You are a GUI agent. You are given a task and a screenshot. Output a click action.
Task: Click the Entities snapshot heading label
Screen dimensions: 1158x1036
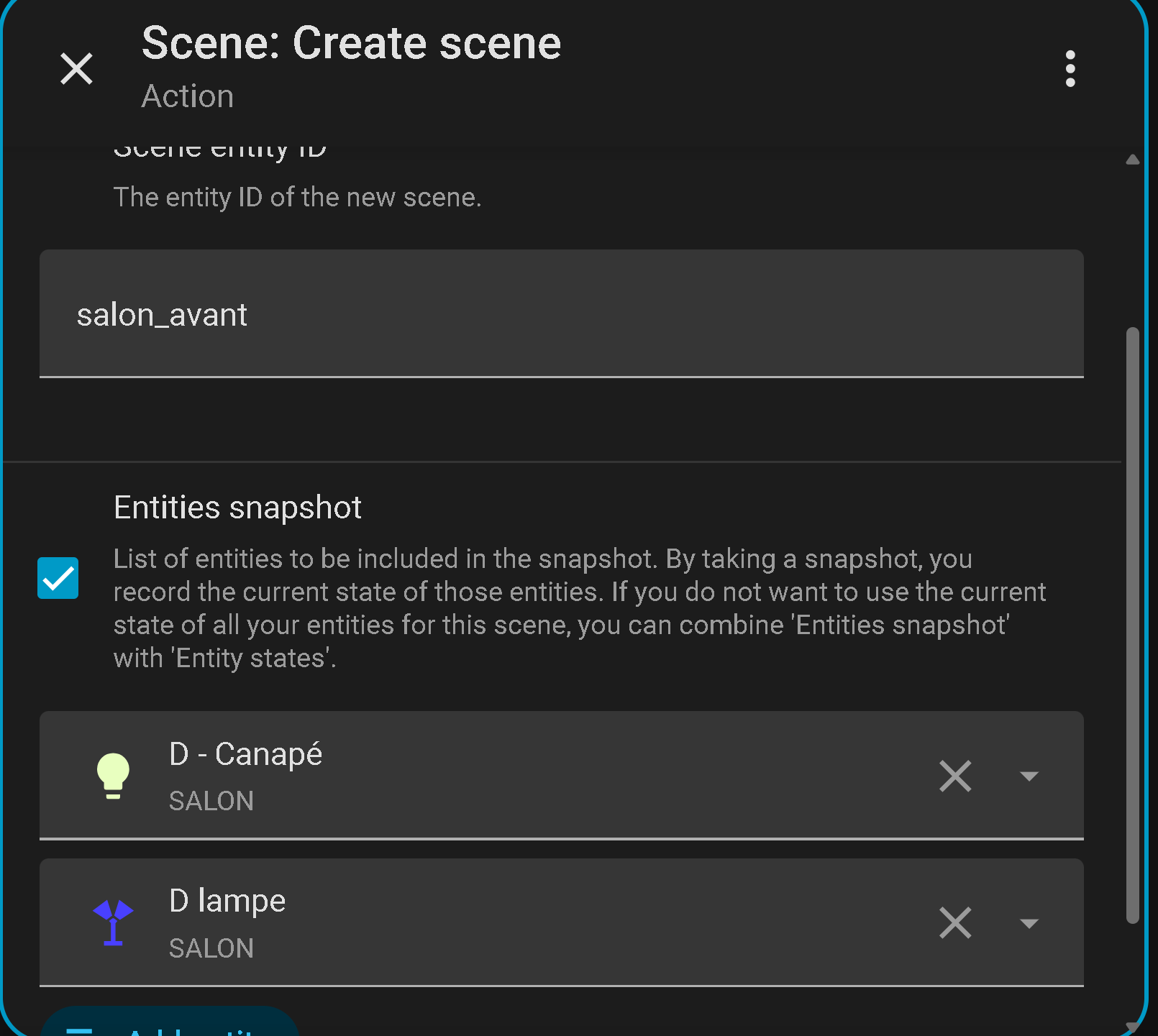point(237,508)
